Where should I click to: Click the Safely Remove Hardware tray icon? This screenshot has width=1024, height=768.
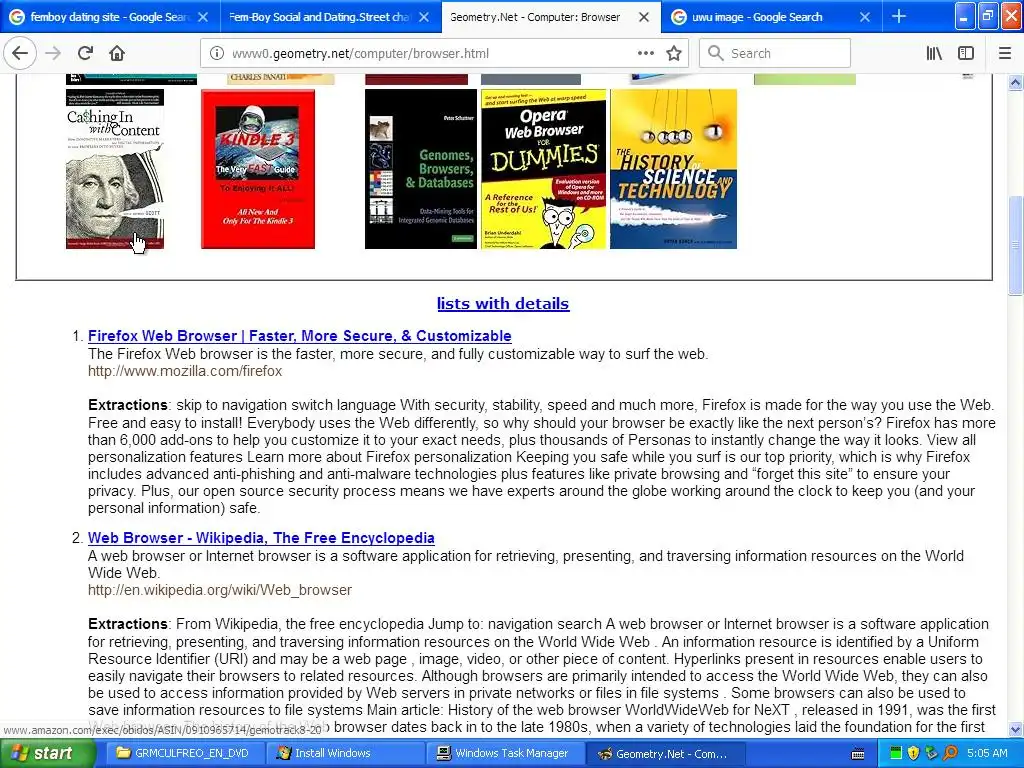(x=932, y=754)
